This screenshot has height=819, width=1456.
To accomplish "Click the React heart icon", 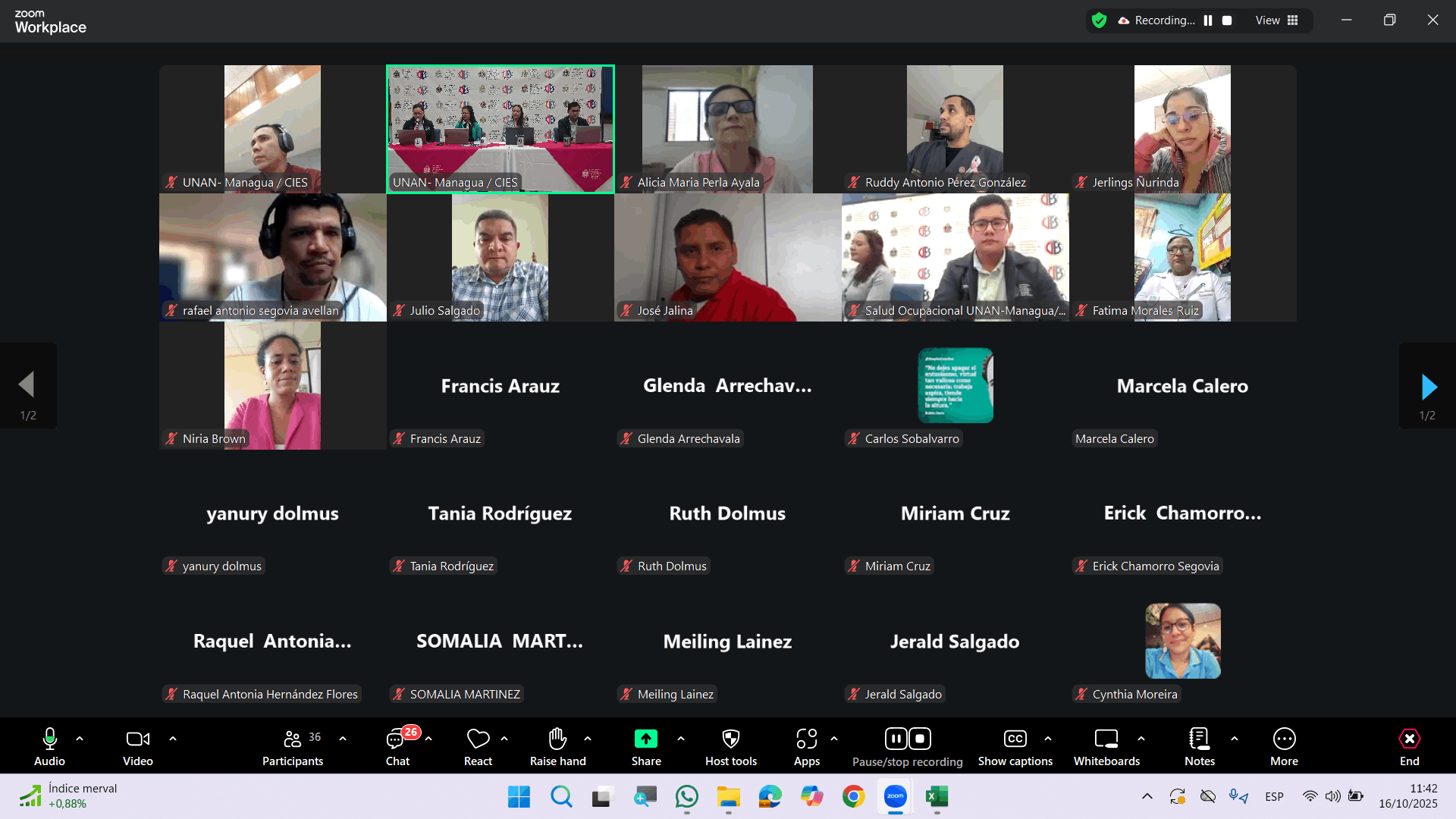I will pos(478,739).
